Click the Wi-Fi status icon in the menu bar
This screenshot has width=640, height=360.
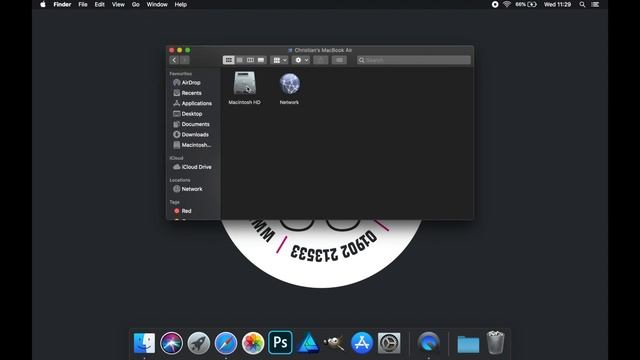pyautogui.click(x=507, y=4)
